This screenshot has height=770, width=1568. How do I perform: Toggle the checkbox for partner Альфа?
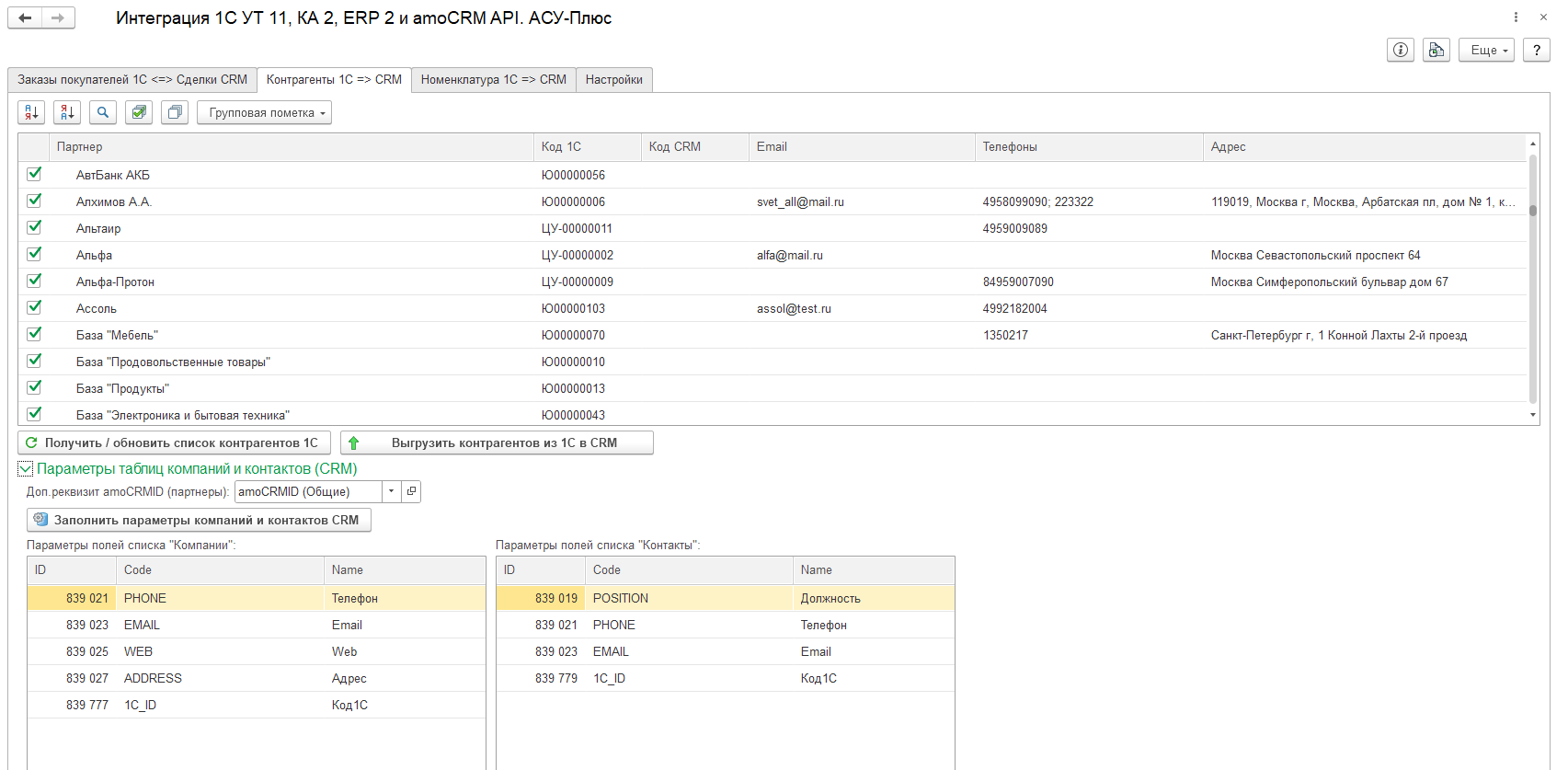34,254
